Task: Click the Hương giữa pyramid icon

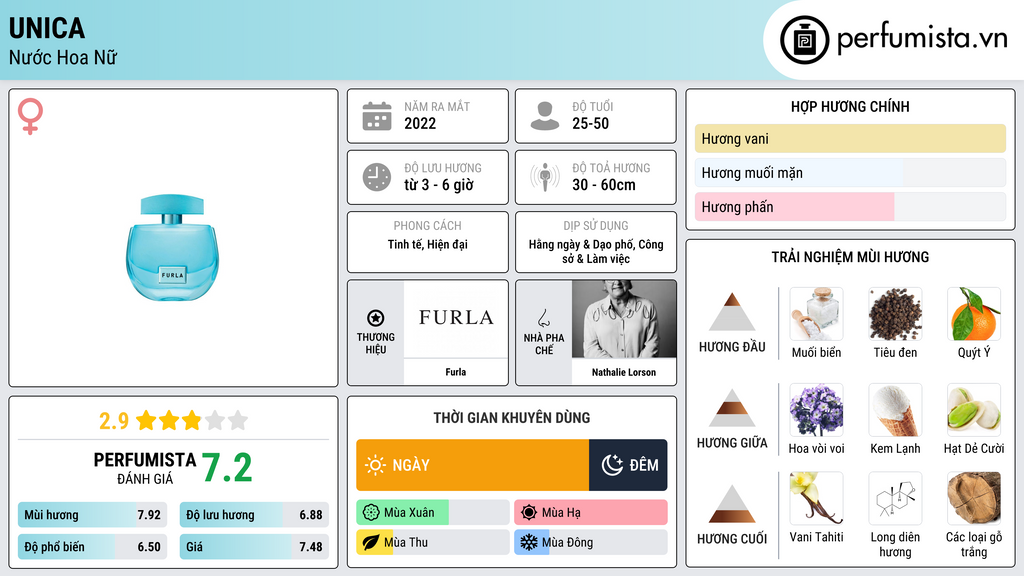Action: pos(732,408)
